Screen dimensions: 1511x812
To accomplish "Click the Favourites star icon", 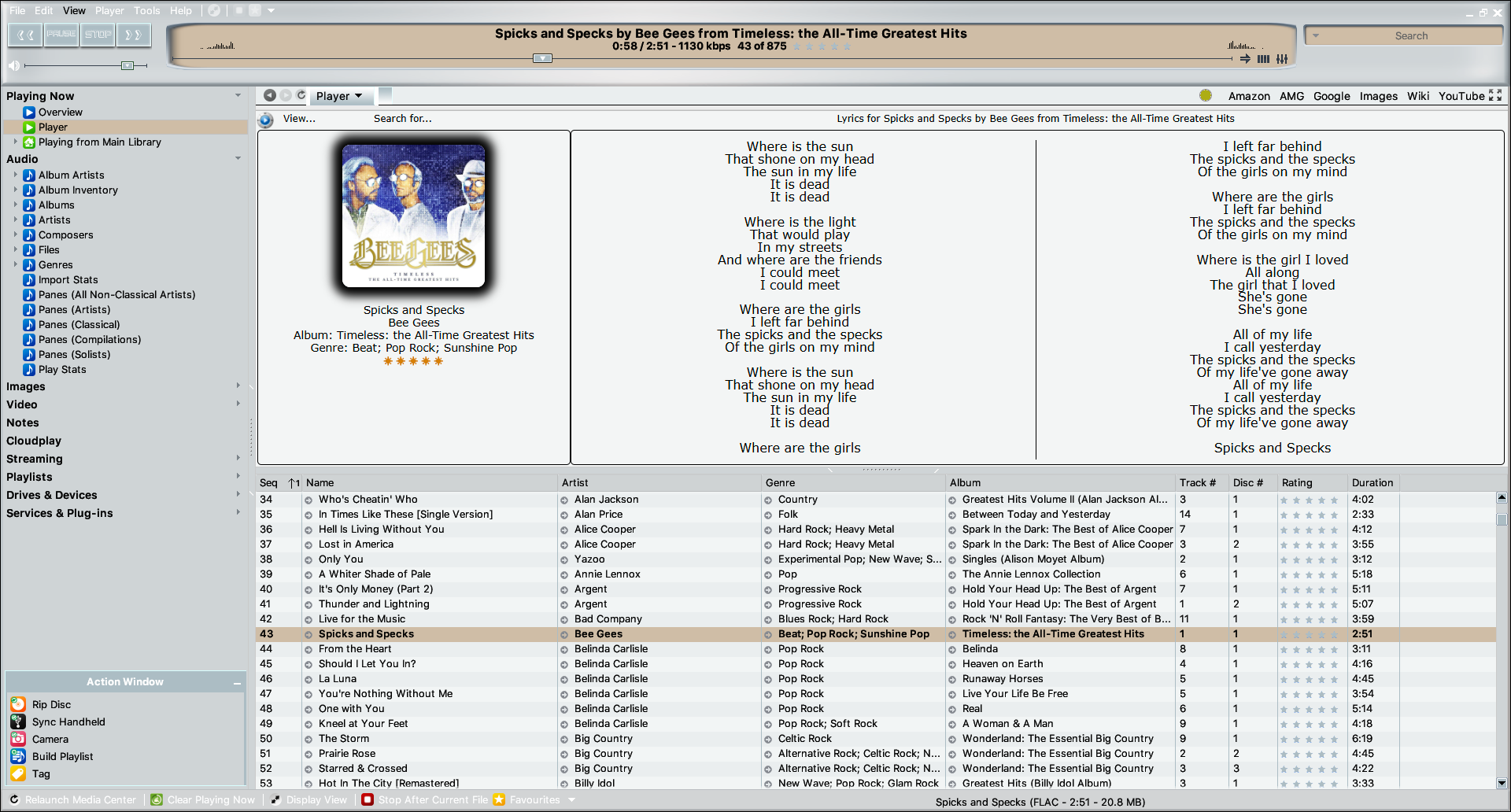I will tap(499, 799).
